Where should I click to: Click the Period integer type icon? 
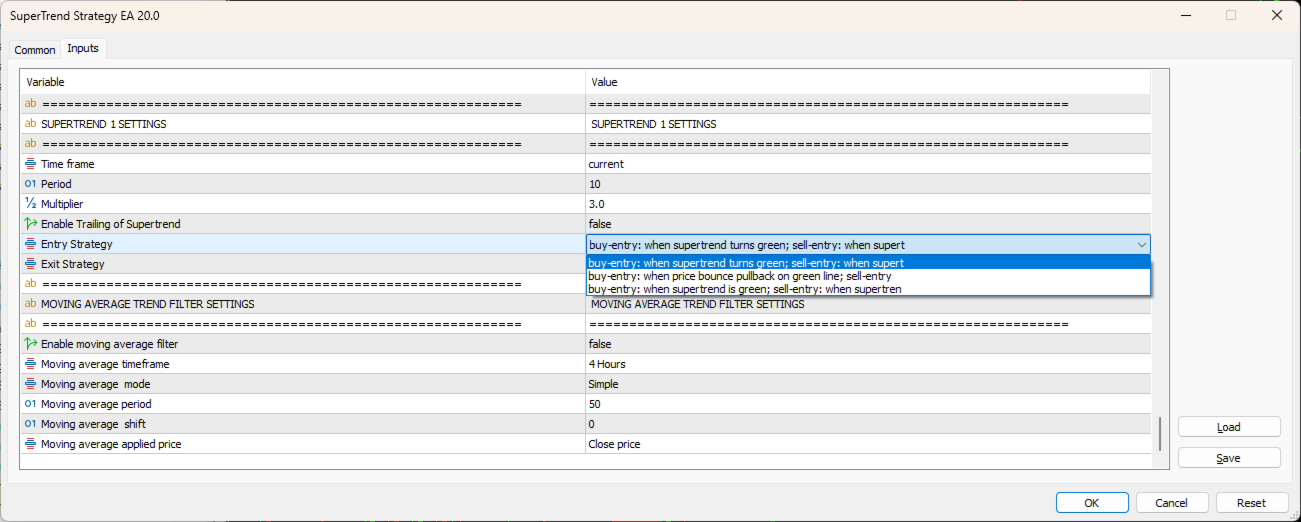click(30, 184)
